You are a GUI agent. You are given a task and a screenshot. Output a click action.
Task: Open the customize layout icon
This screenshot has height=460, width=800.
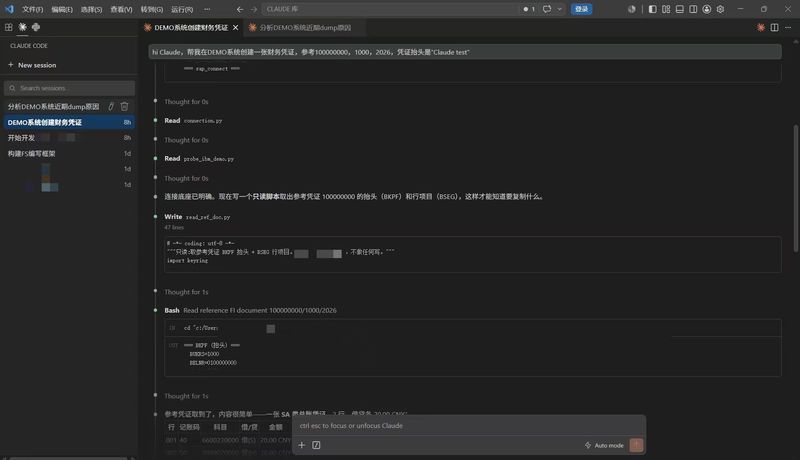click(x=666, y=9)
